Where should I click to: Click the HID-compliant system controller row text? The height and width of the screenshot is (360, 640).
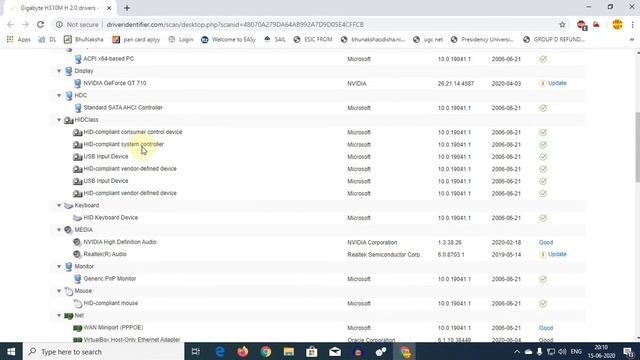point(124,144)
